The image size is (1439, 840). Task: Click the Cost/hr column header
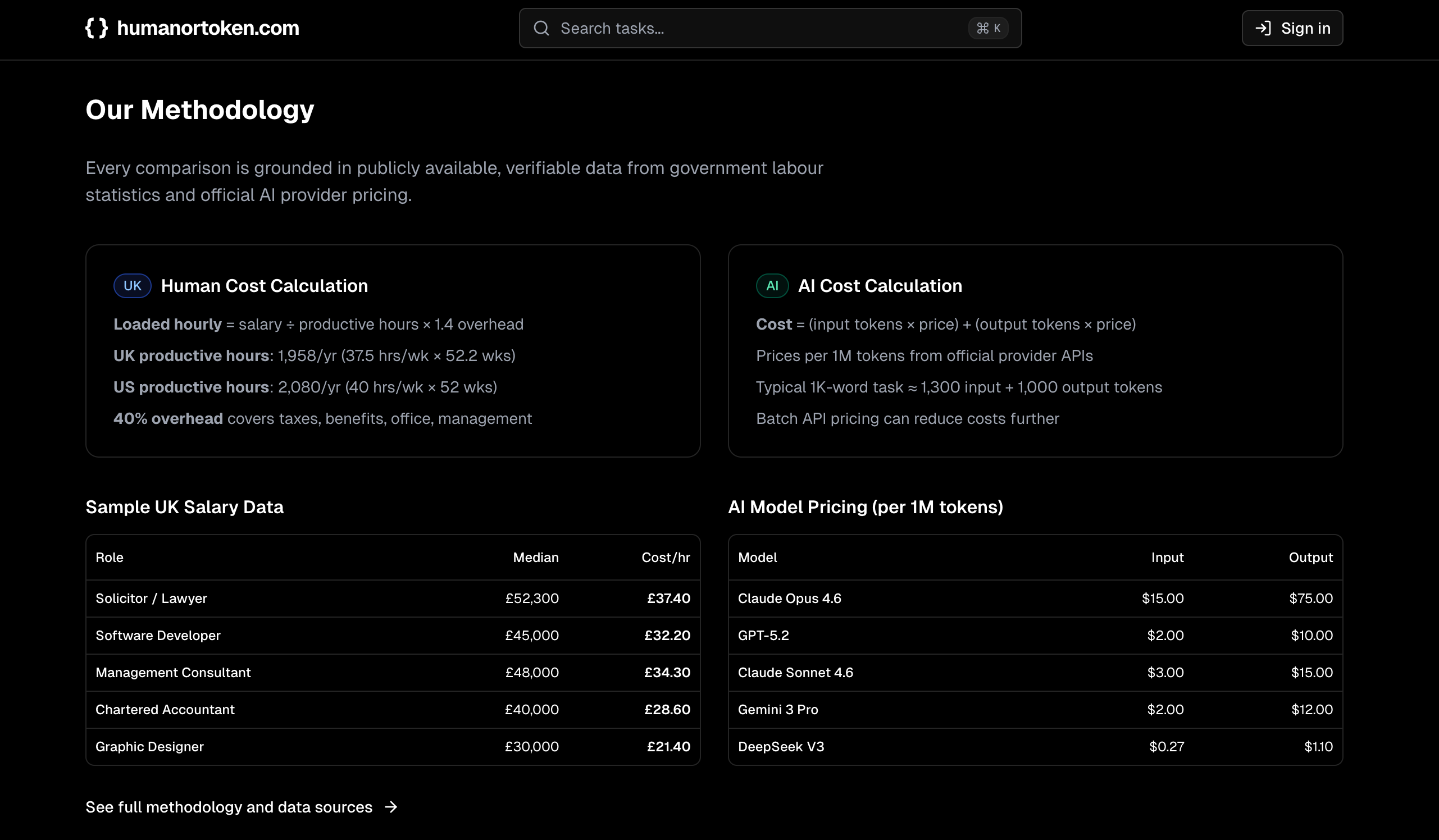tap(665, 558)
